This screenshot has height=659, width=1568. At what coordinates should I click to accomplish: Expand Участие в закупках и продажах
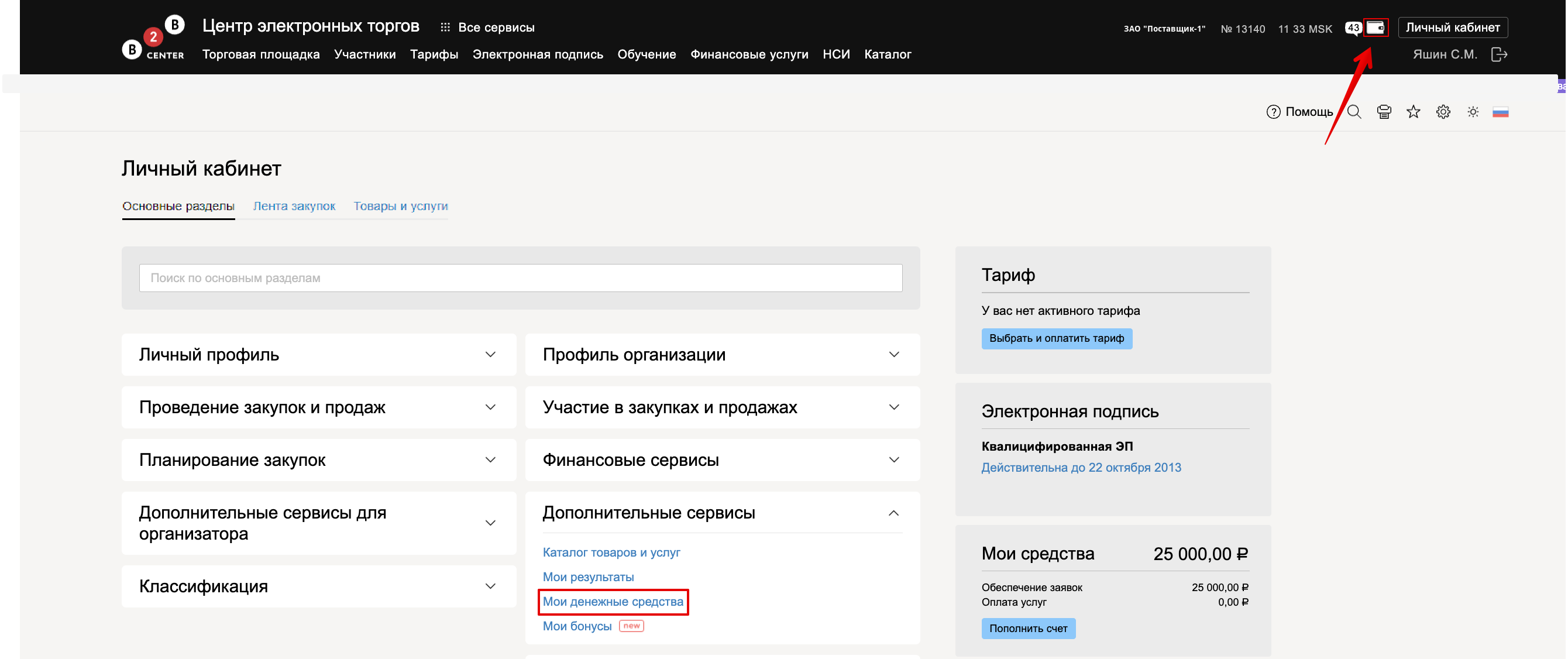(x=723, y=407)
